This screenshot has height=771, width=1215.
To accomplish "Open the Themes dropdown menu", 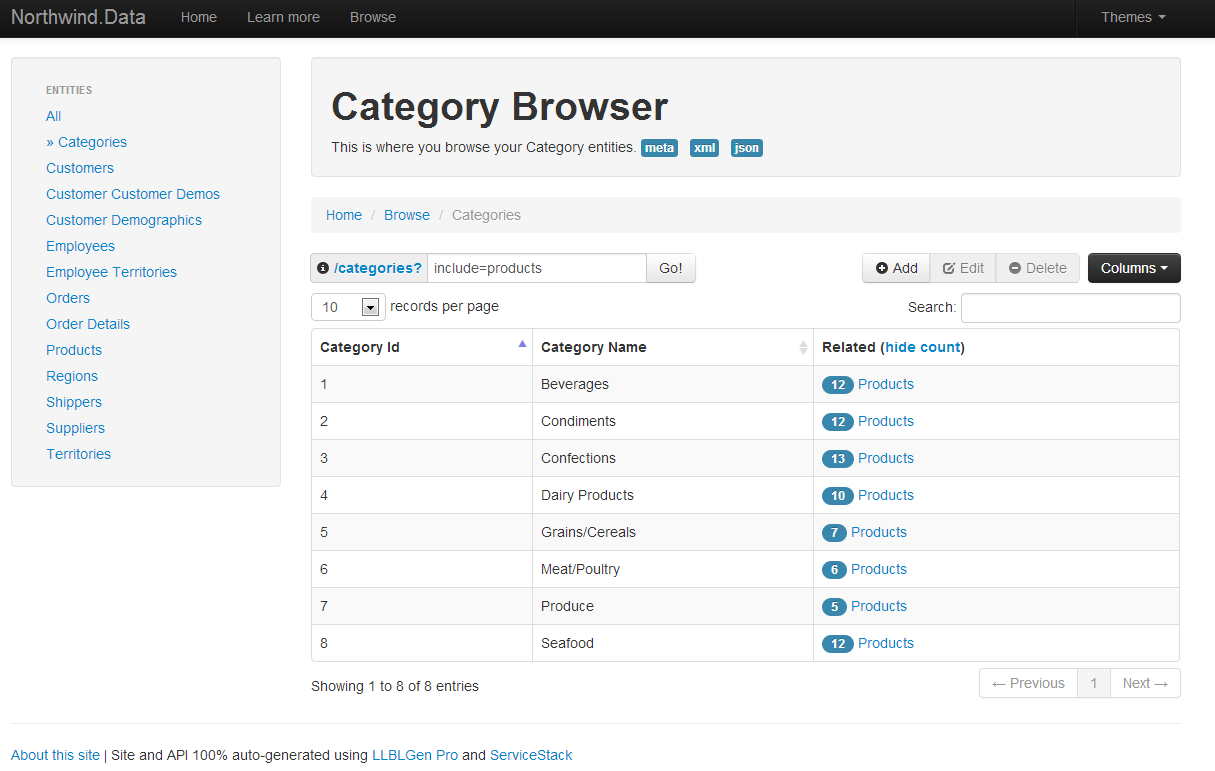I will 1132,17.
